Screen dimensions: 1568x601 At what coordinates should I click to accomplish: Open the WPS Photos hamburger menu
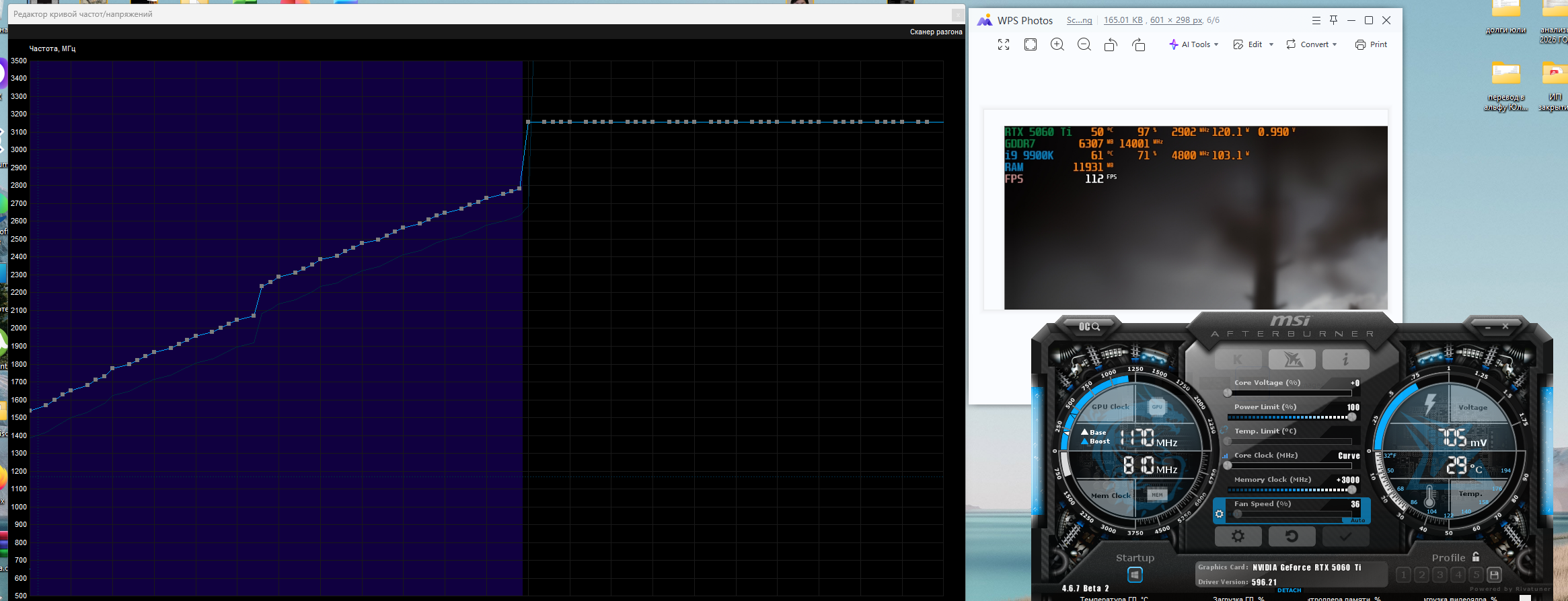coord(1316,20)
